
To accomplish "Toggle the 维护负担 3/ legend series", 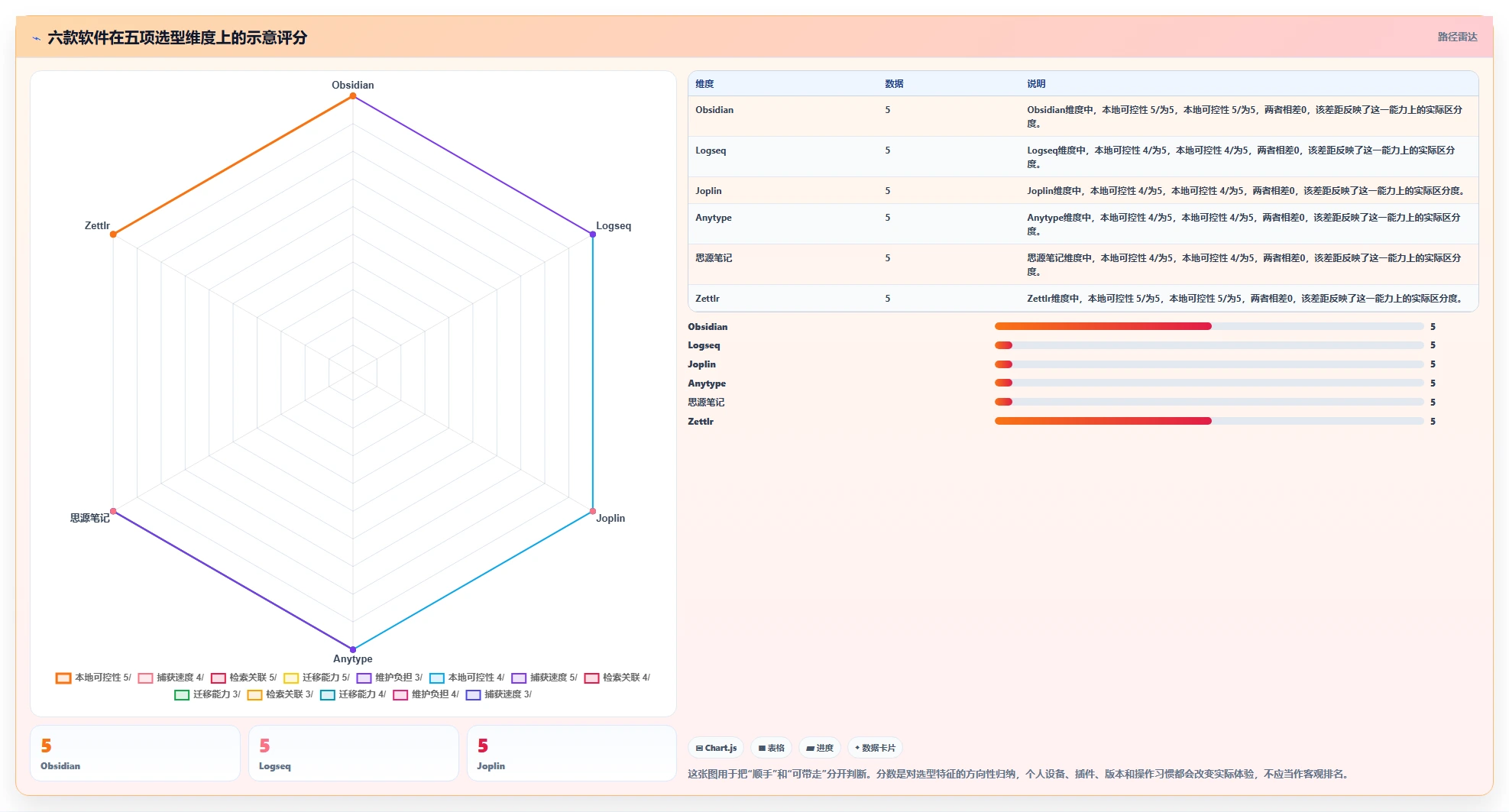I will pyautogui.click(x=390, y=678).
